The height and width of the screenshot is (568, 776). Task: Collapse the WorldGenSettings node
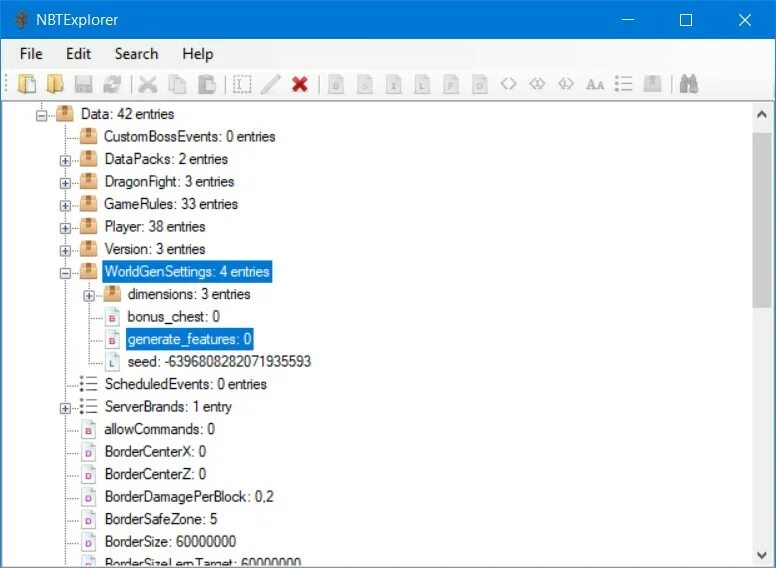pyautogui.click(x=65, y=273)
